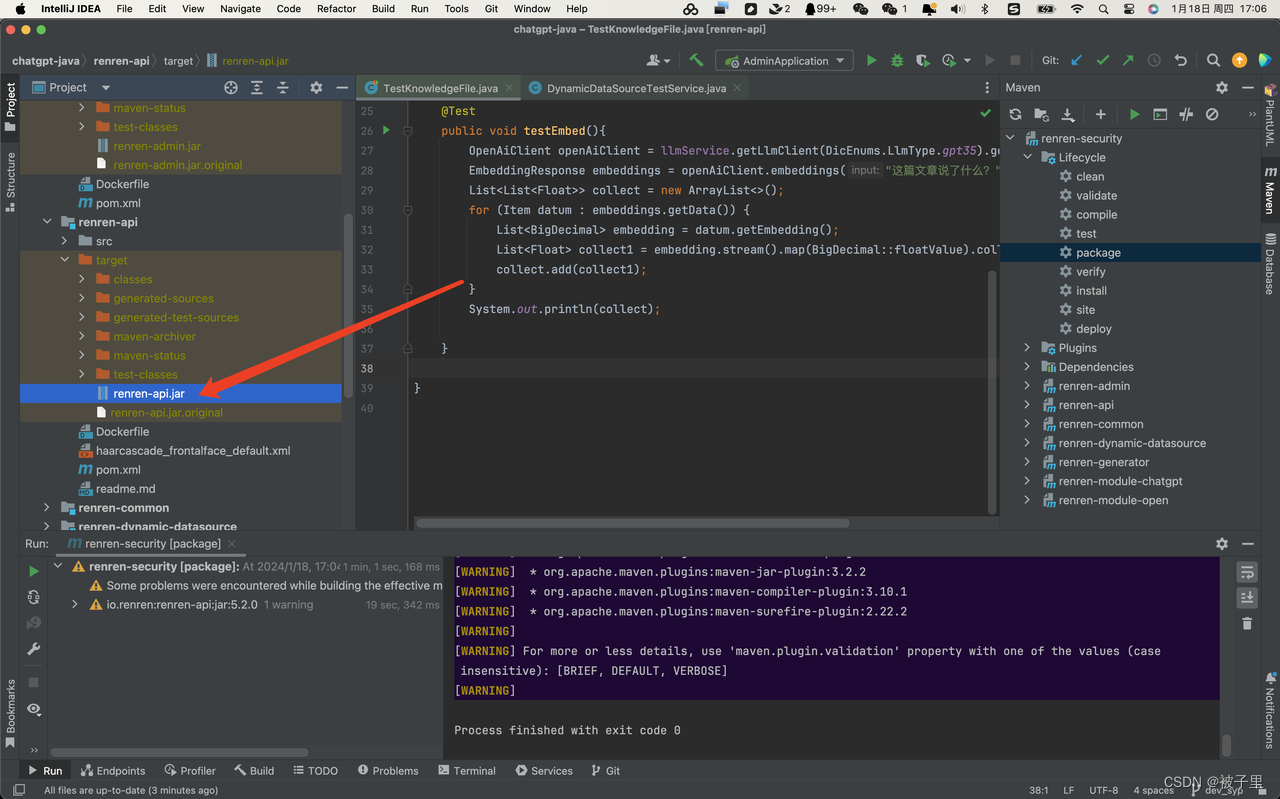The height and width of the screenshot is (799, 1280).
Task: Toggle Maven skip tests mode
Action: coord(1212,114)
